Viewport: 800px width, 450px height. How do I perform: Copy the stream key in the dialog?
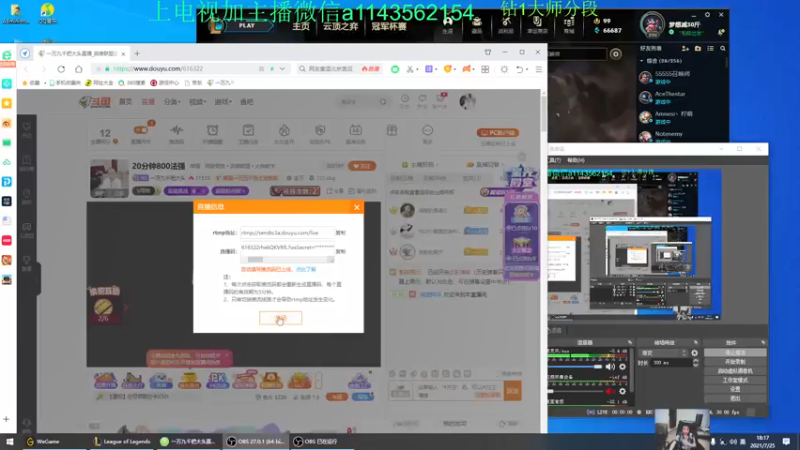[341, 252]
